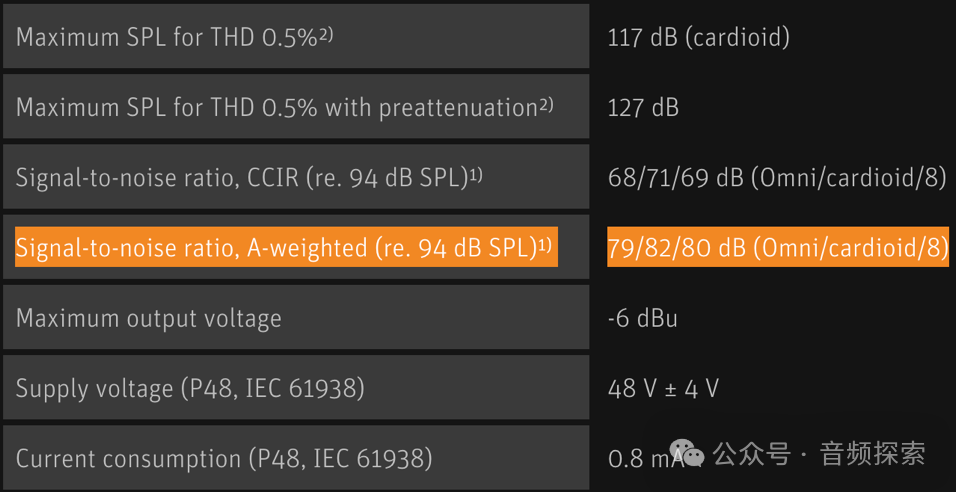The width and height of the screenshot is (956, 492).
Task: Click the "Supply voltage (P48, IEC 61938)" label
Action: (190, 389)
